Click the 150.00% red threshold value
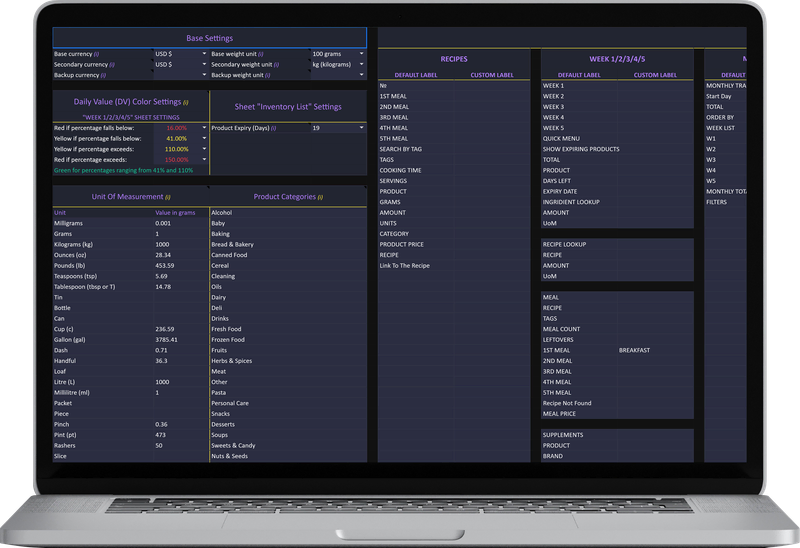The width and height of the screenshot is (800, 548). [x=177, y=160]
